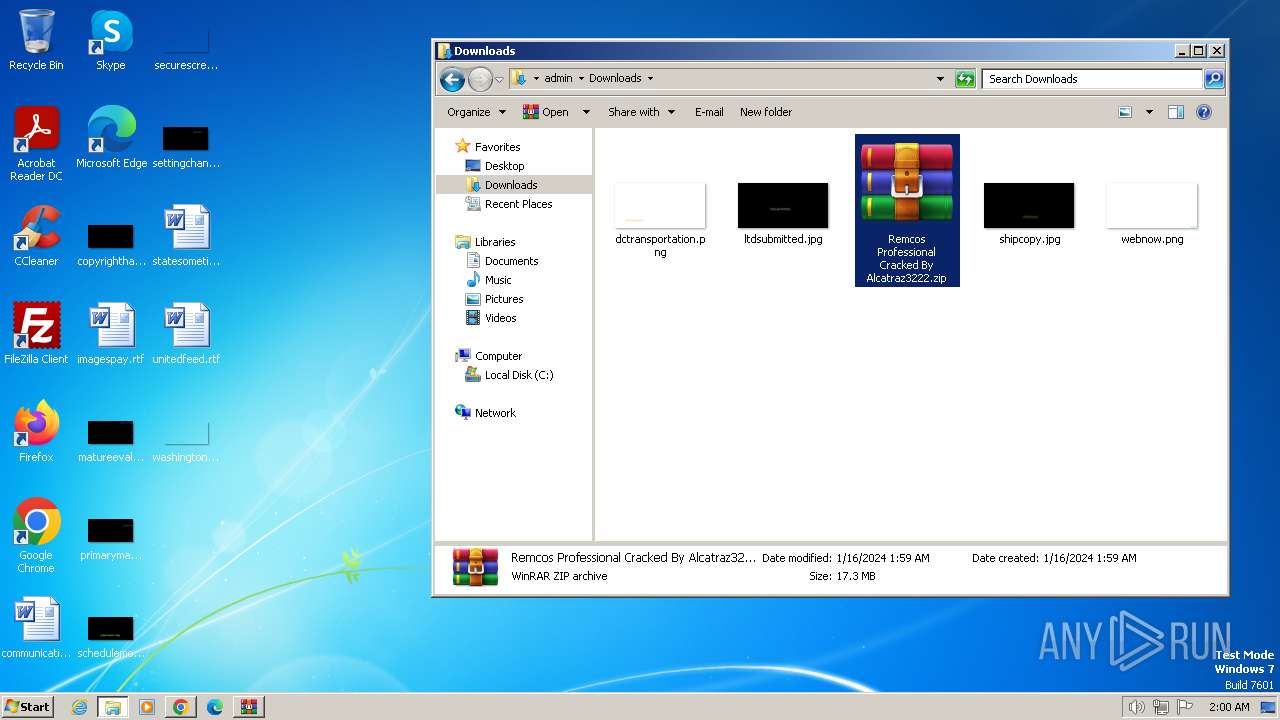Open Local Disk (C:)
This screenshot has width=1280, height=720.
(x=518, y=375)
